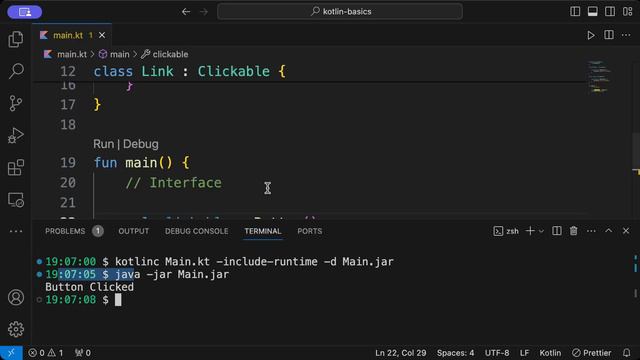This screenshot has width=640, height=360.
Task: Click the purple screen-share button at top left
Action: pyautogui.click(x=24, y=12)
